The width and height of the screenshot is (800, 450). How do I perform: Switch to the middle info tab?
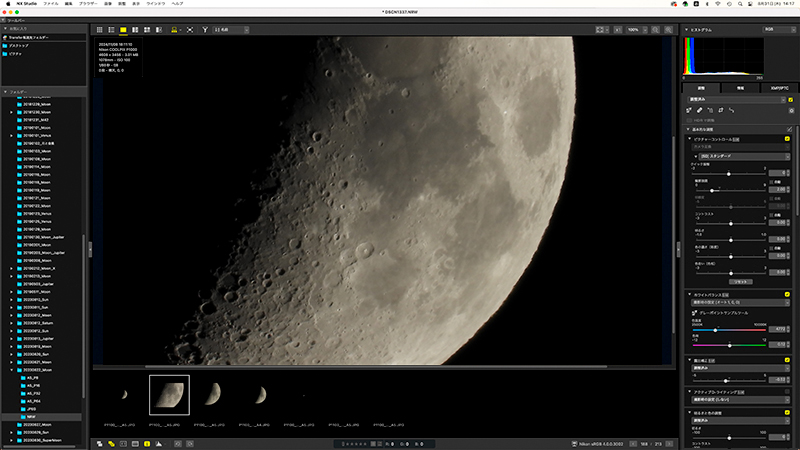pyautogui.click(x=740, y=88)
